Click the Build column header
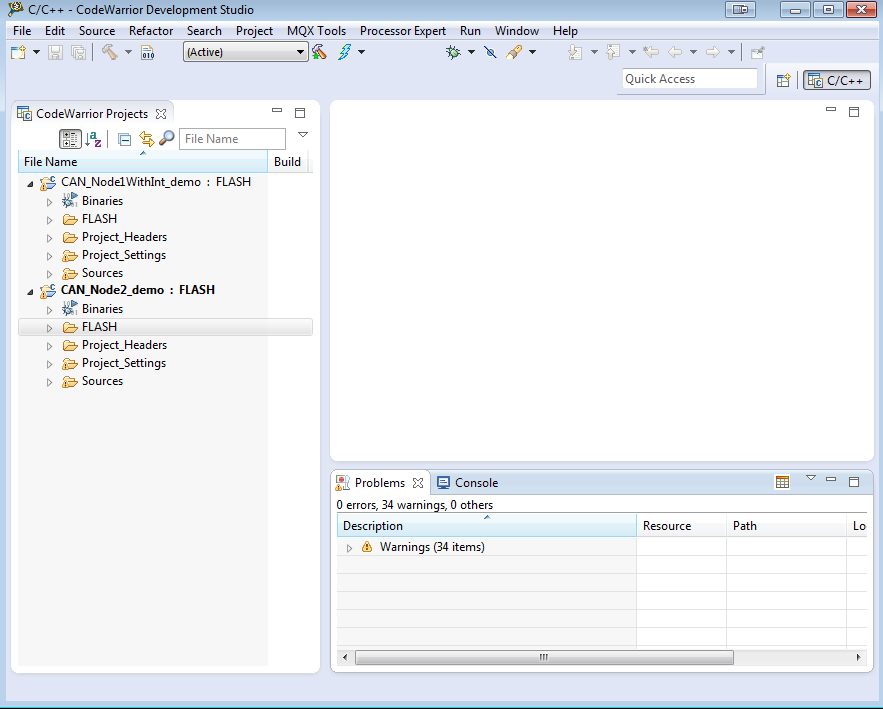The width and height of the screenshot is (883, 709). tap(288, 162)
